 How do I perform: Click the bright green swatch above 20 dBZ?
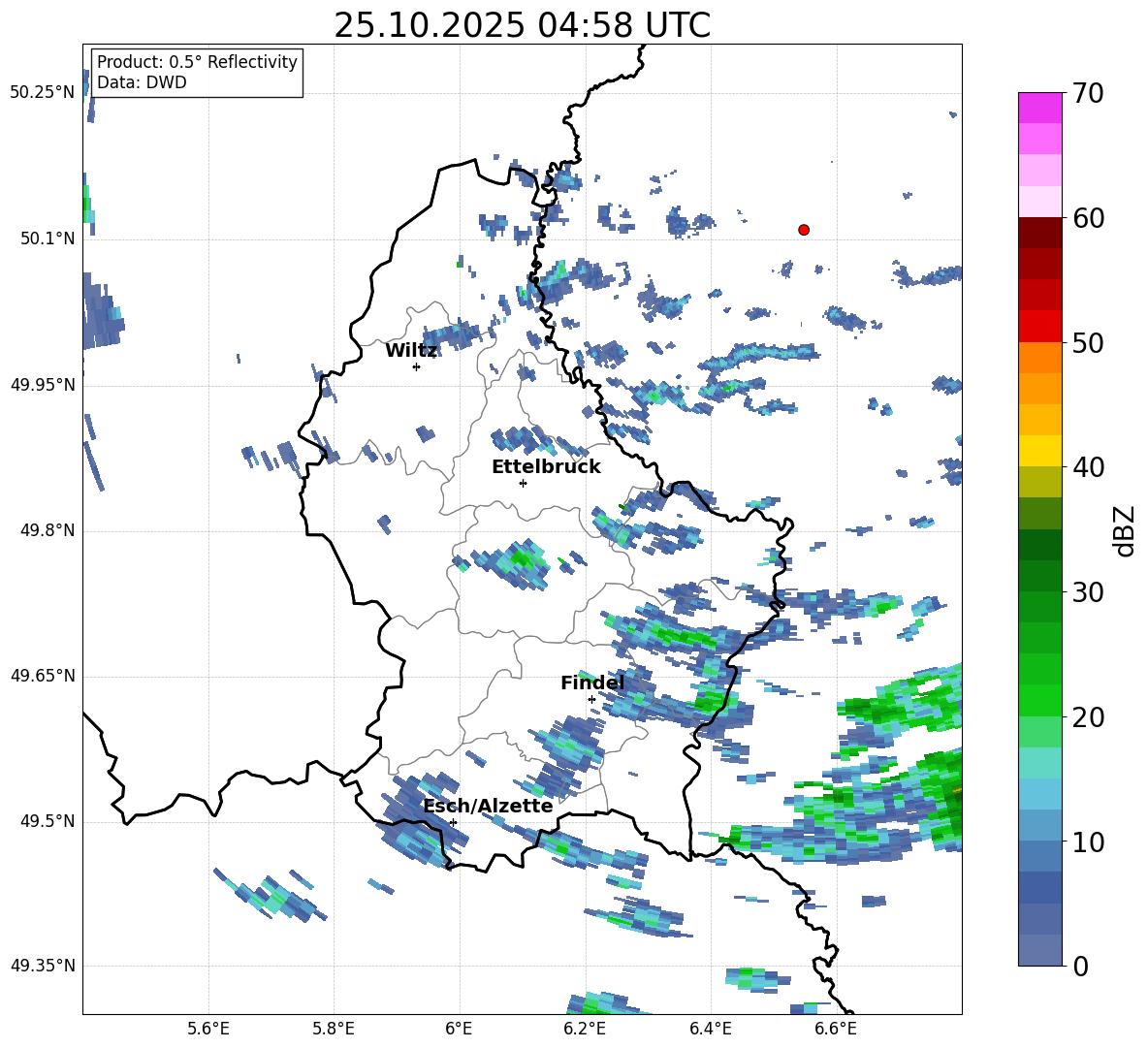(1039, 700)
